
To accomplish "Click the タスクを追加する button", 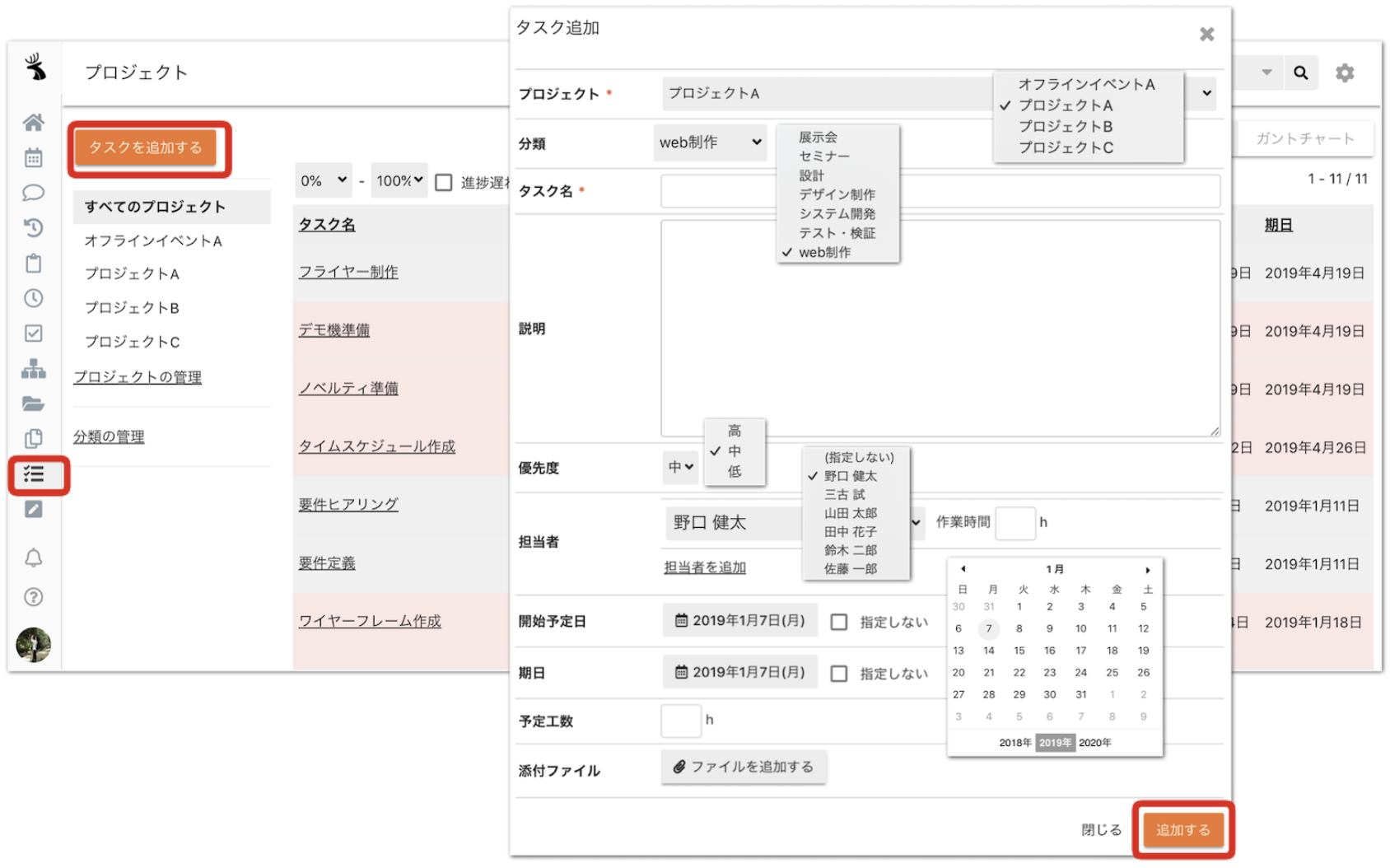I will pyautogui.click(x=146, y=147).
